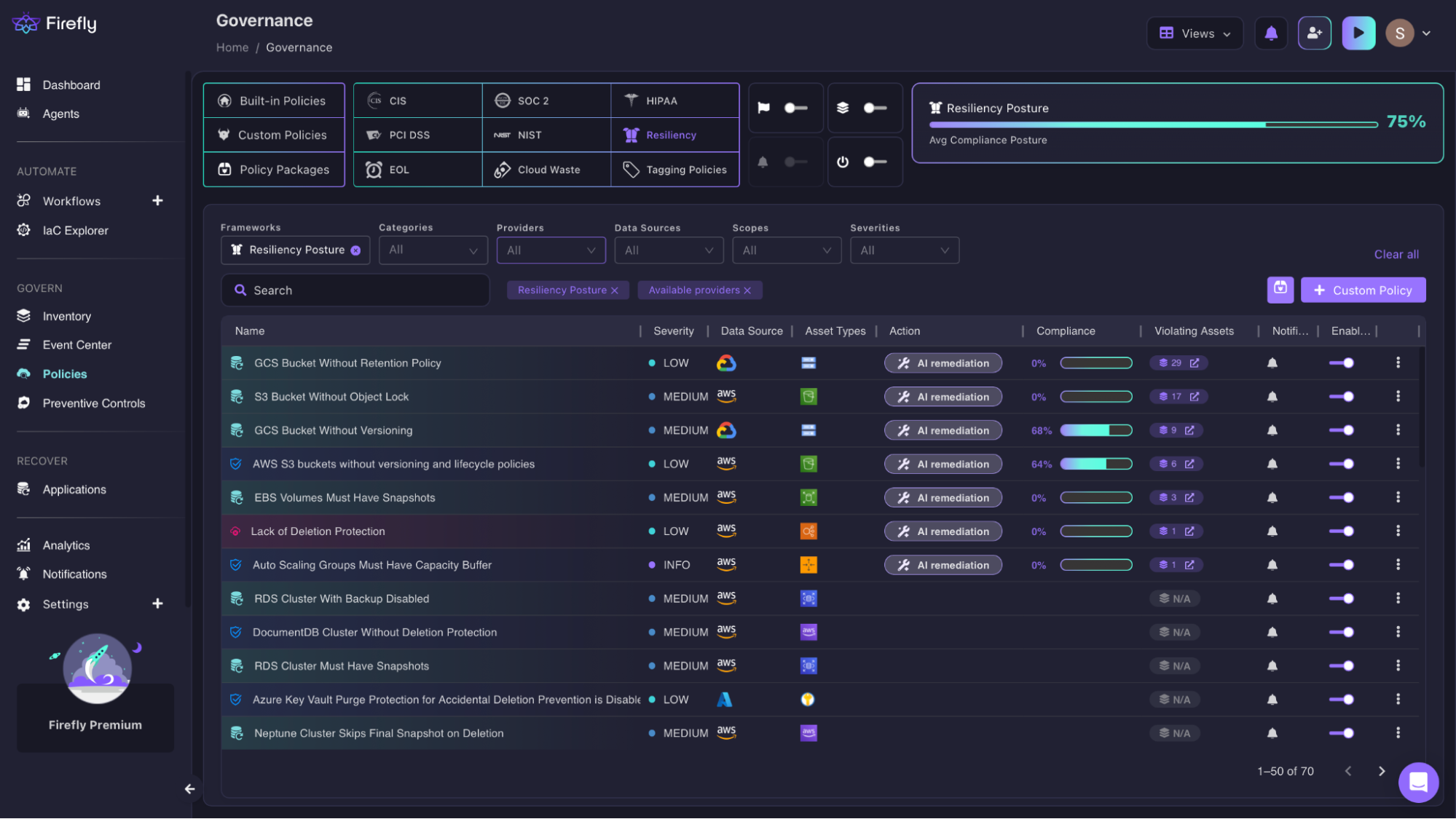Go to next page of policies
The image size is (1456, 819).
[1381, 772]
